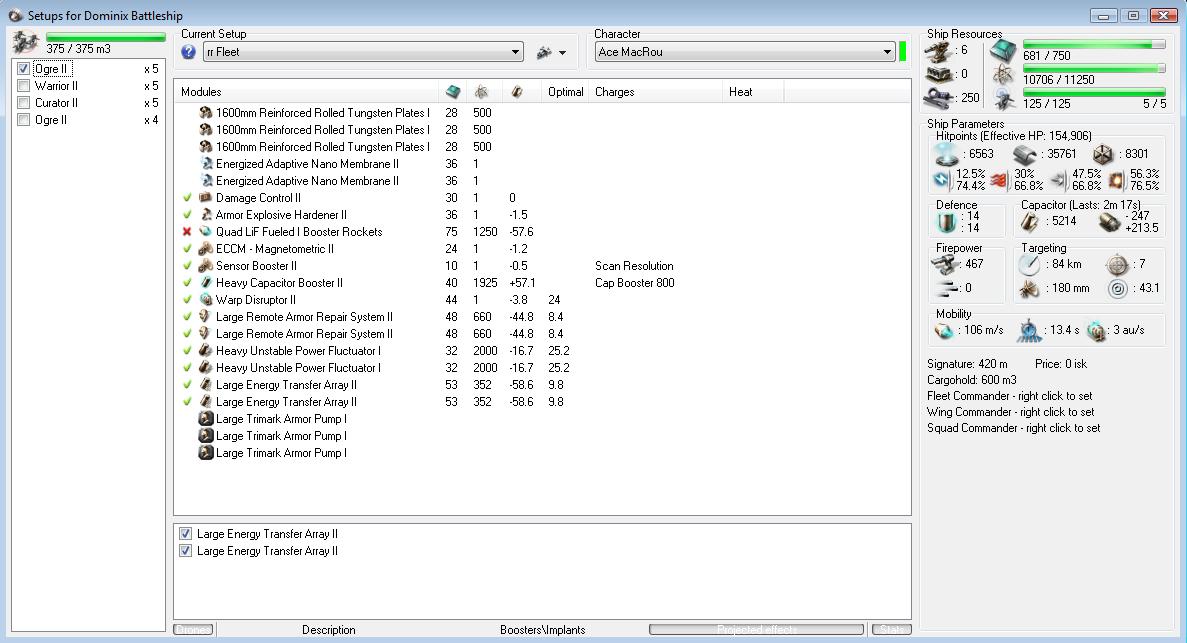Click the Cap Booster 800 charge cell
Viewport: 1187px width, 643px height.
pyautogui.click(x=634, y=282)
